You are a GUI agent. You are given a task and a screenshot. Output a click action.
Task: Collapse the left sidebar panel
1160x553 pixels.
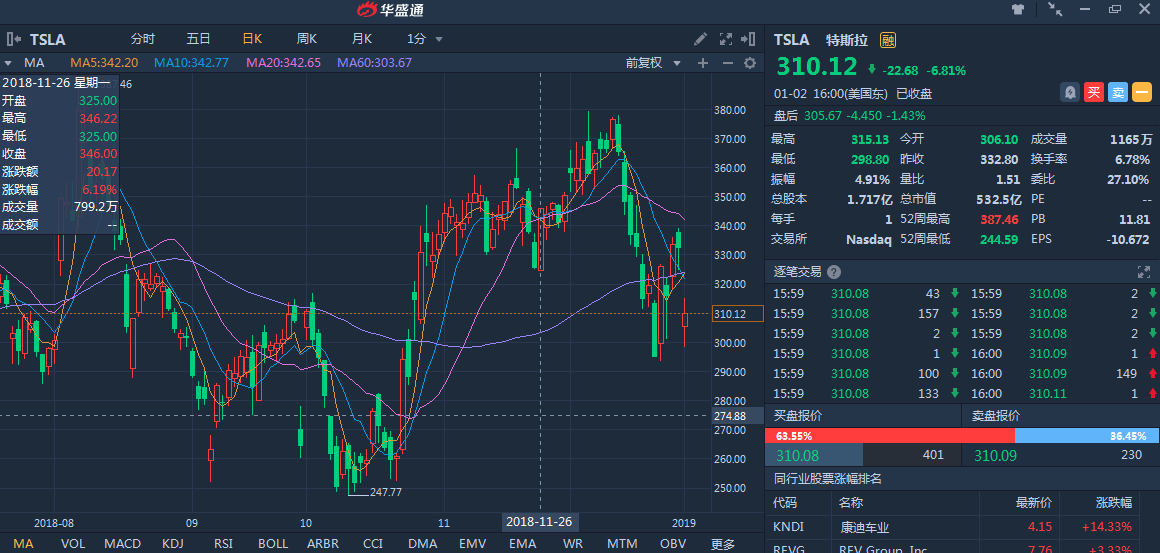[x=14, y=40]
